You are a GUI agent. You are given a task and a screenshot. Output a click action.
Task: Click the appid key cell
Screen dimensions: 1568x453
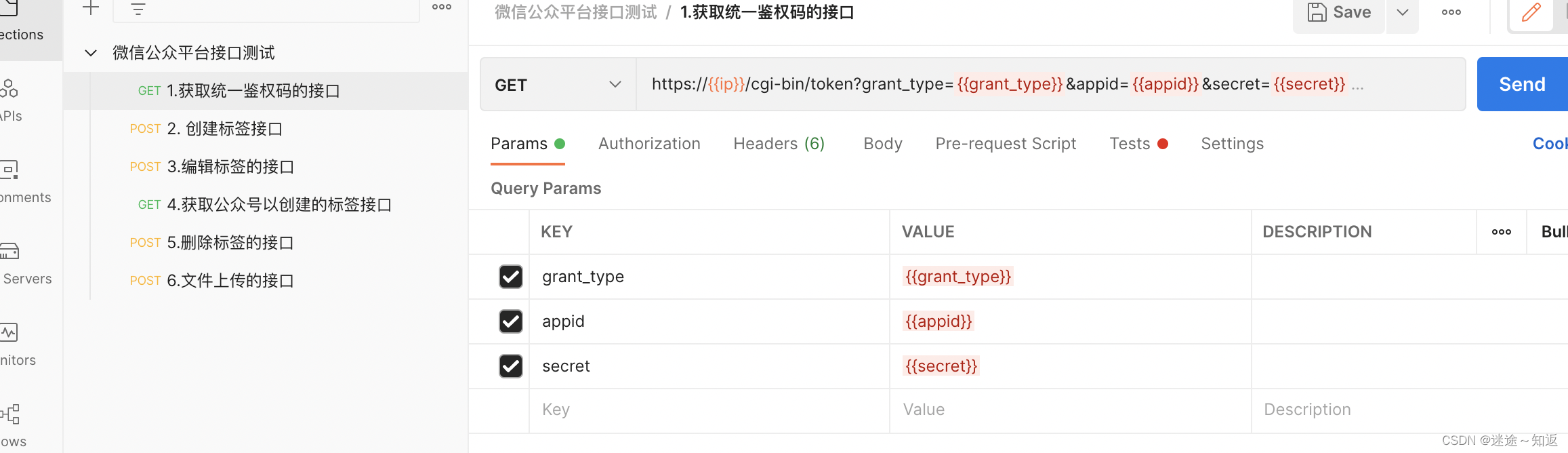click(709, 321)
